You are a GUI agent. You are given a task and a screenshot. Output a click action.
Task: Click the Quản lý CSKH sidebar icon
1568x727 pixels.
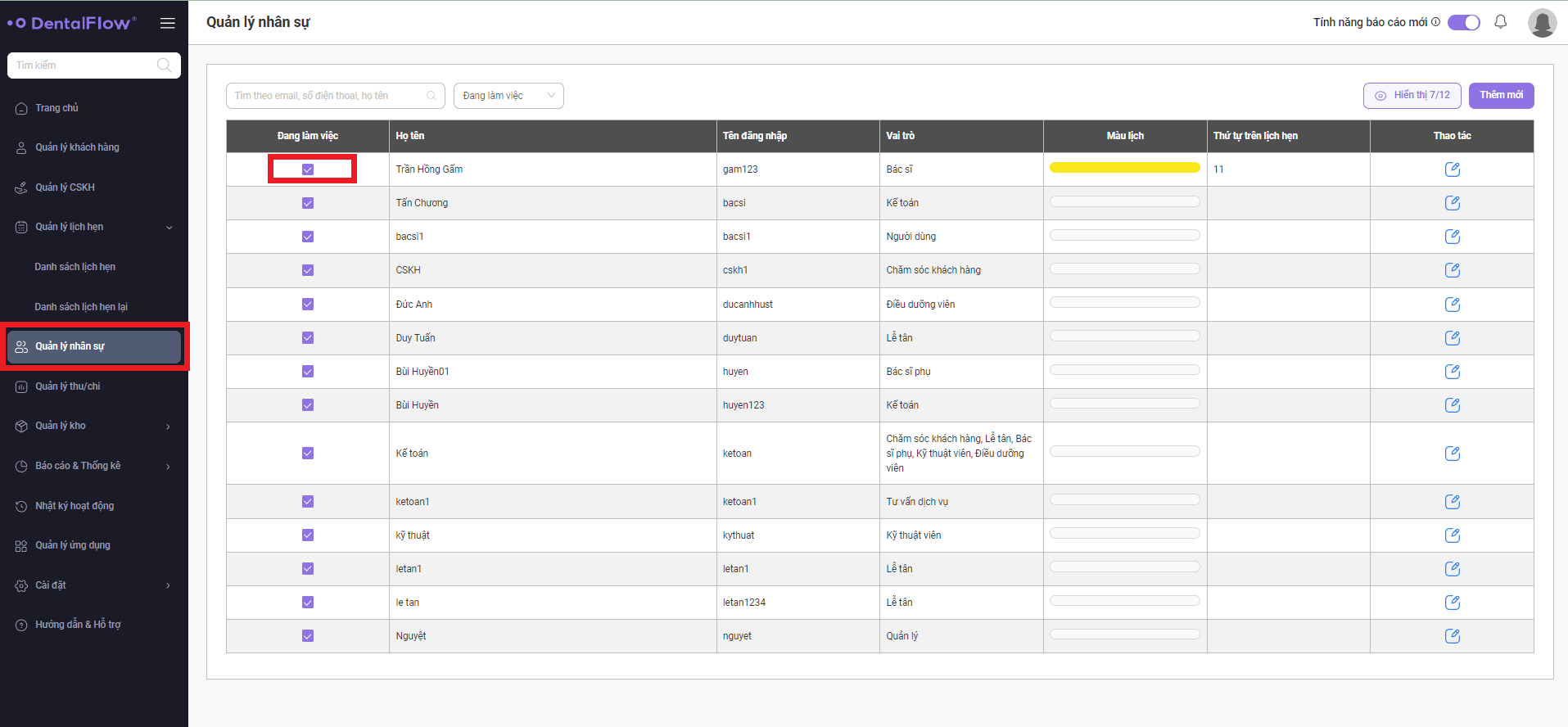21,187
